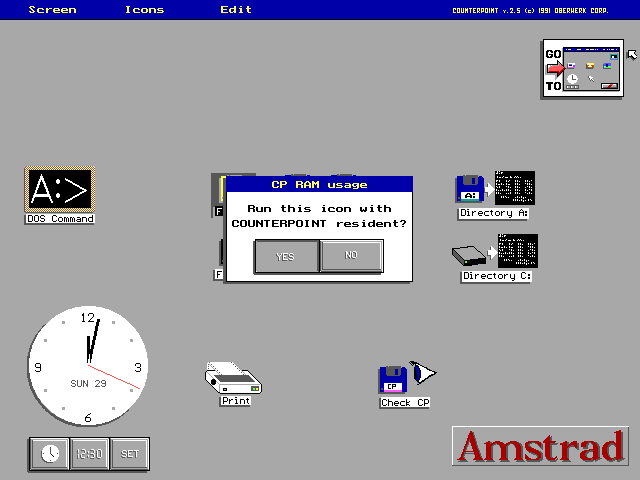This screenshot has height=480, width=640.
Task: Open the Screen menu
Action: pyautogui.click(x=52, y=10)
